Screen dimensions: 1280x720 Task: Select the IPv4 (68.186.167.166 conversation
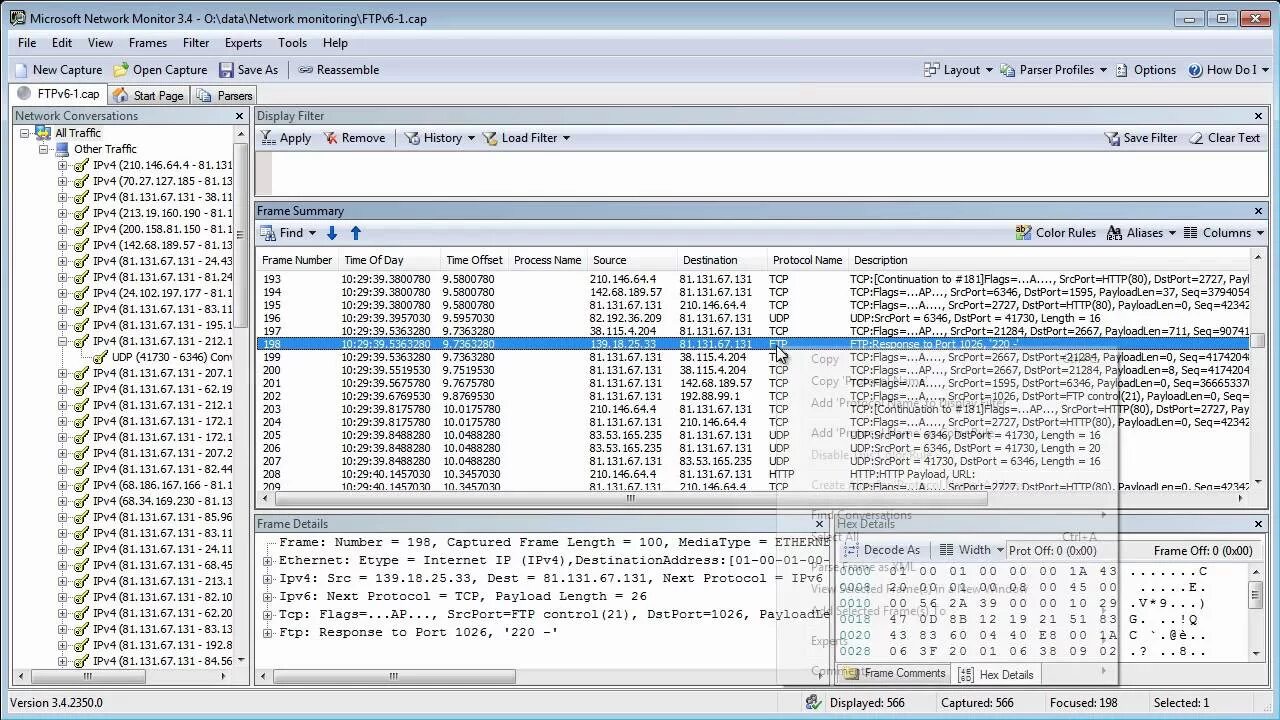(x=162, y=485)
